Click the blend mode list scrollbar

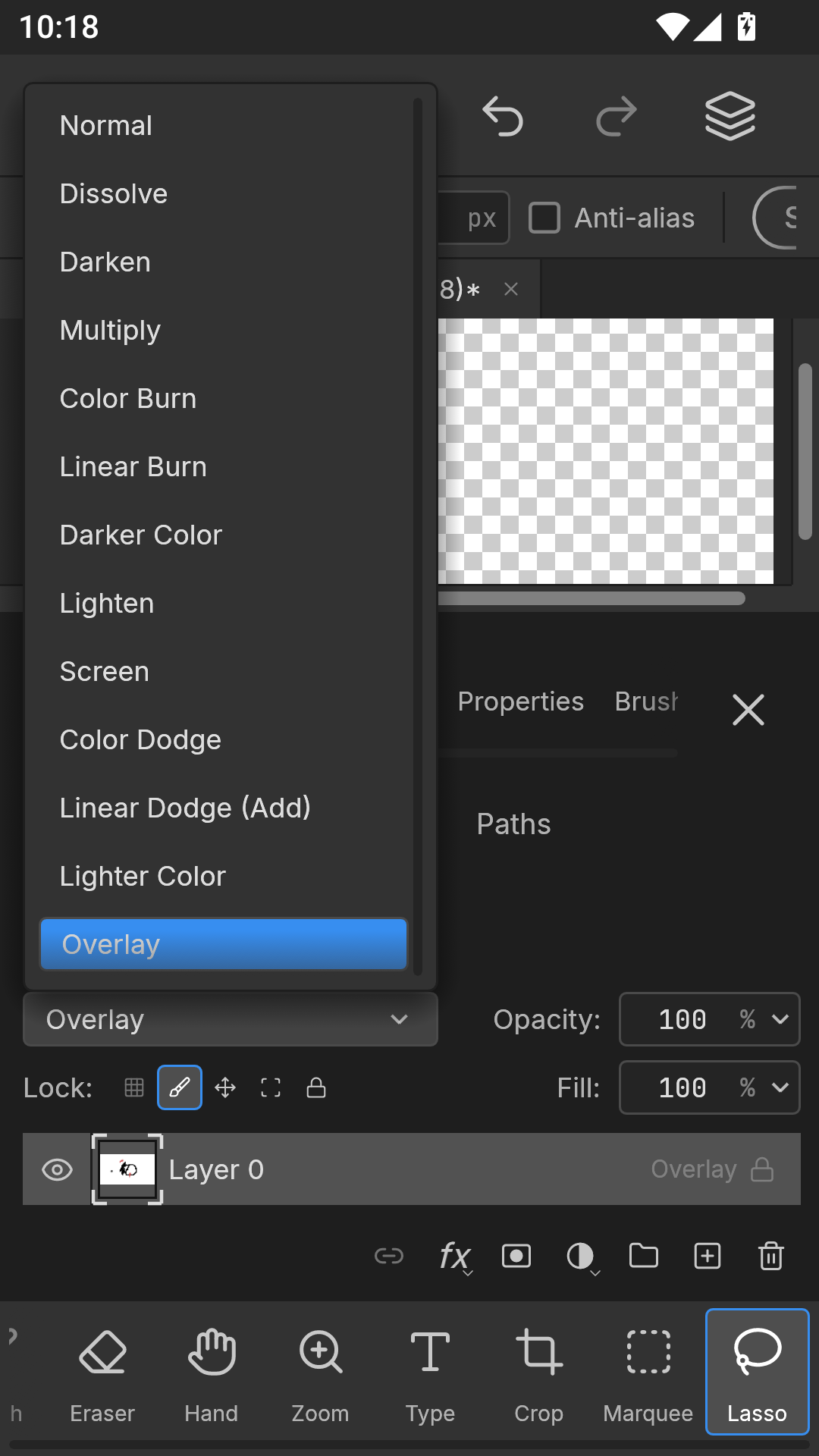click(x=417, y=536)
